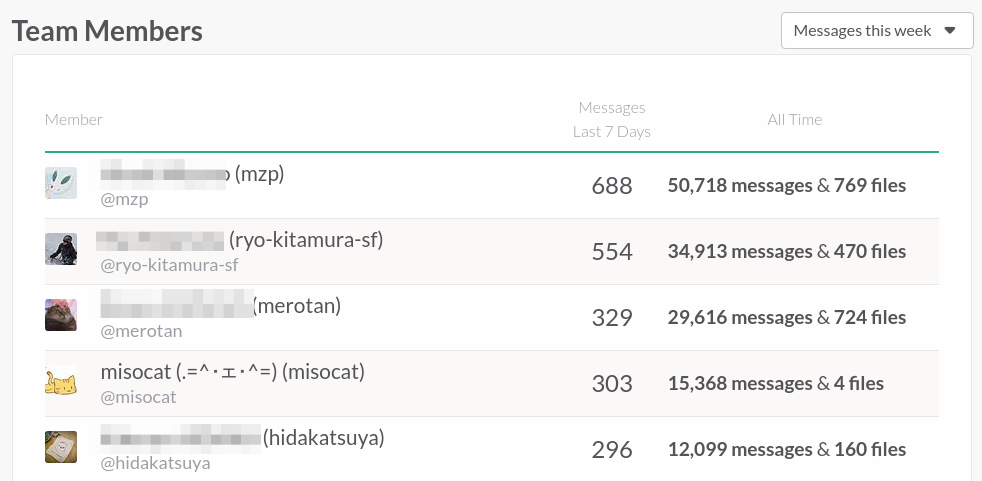Open the @mzp username link
This screenshot has width=982, height=481.
pos(125,199)
